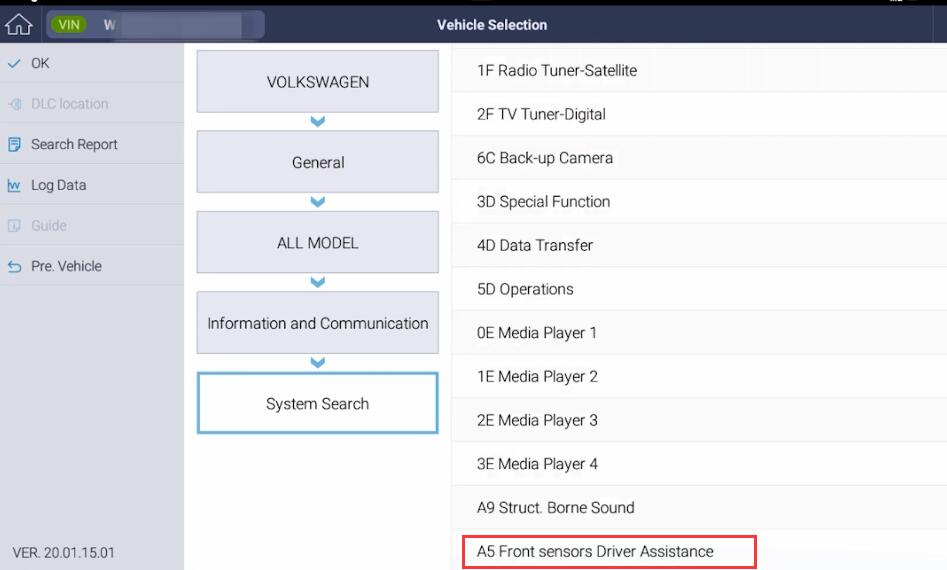Go back via Pre. Vehicle

point(92,266)
